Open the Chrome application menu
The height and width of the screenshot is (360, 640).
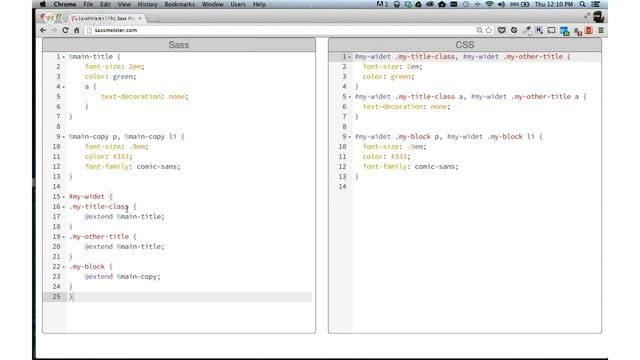[x=64, y=4]
